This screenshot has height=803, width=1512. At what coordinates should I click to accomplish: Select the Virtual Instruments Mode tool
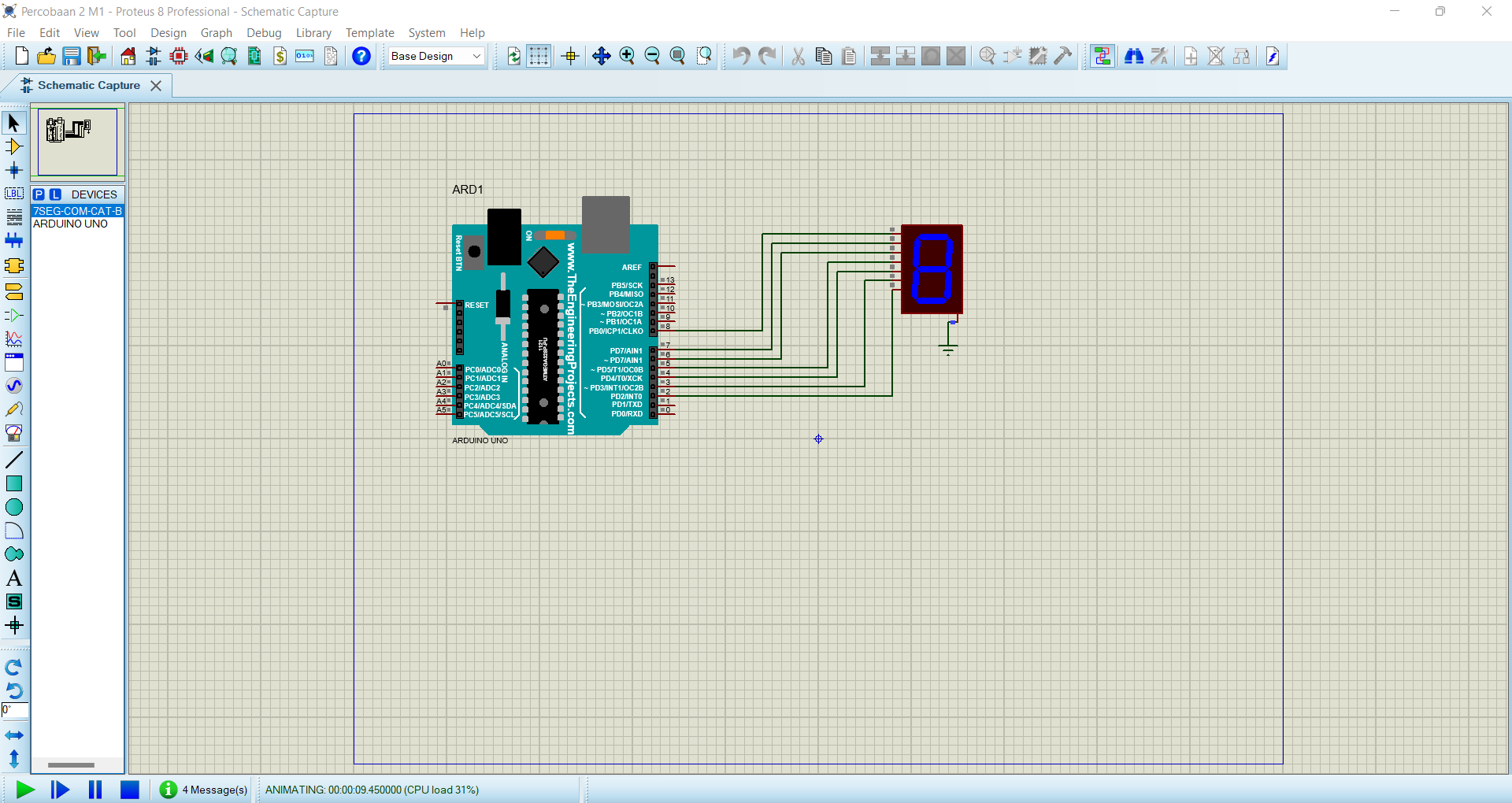(13, 433)
